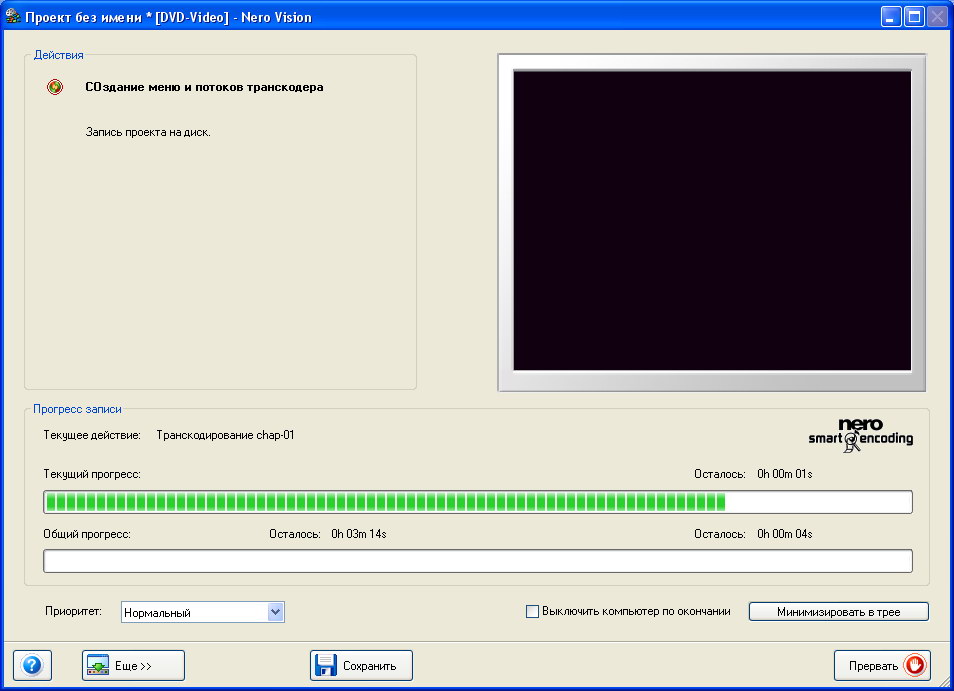Click the 'Приоритет:' label

click(73, 611)
